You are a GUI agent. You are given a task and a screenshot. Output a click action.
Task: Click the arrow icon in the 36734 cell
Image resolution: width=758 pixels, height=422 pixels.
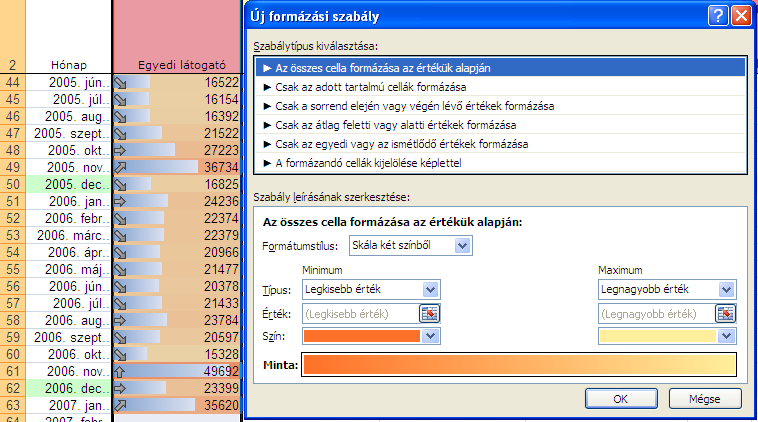pyautogui.click(x=120, y=167)
